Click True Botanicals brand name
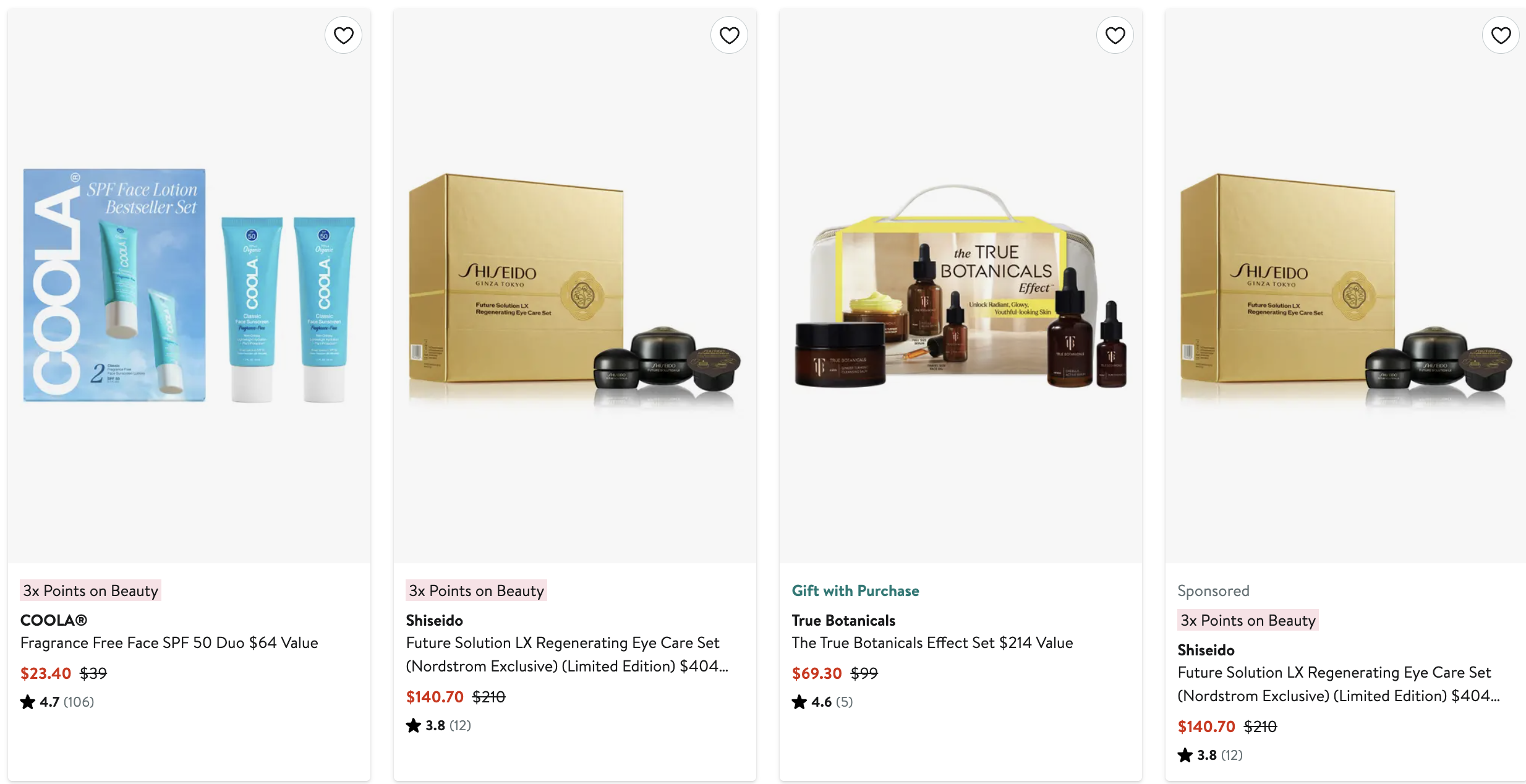The height and width of the screenshot is (784, 1526). (x=843, y=620)
